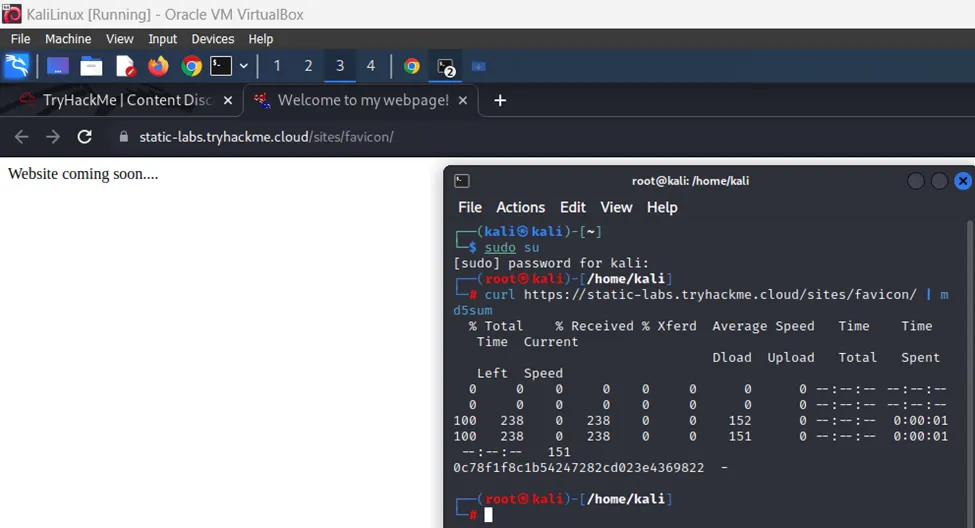Open terminal File menu
The image size is (975, 528).
(x=470, y=207)
